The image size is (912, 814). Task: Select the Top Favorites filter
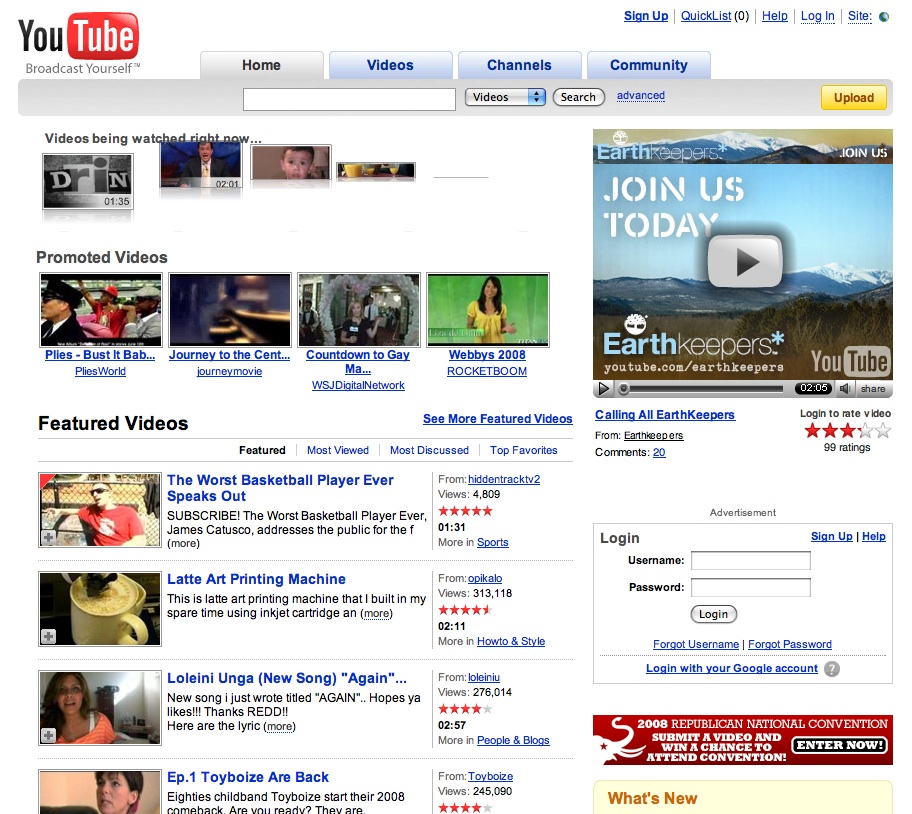pos(523,450)
